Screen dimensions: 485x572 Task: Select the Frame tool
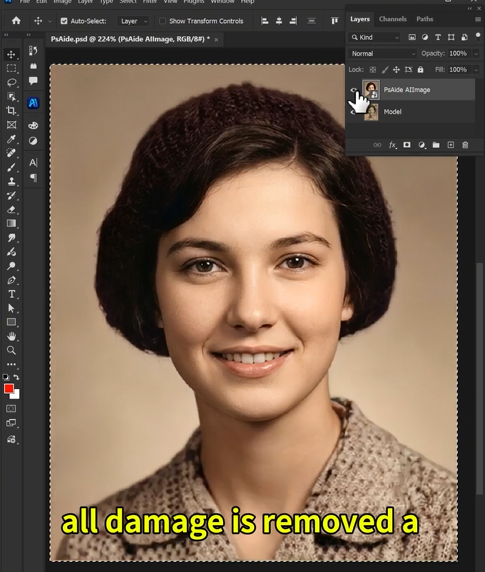pos(11,125)
